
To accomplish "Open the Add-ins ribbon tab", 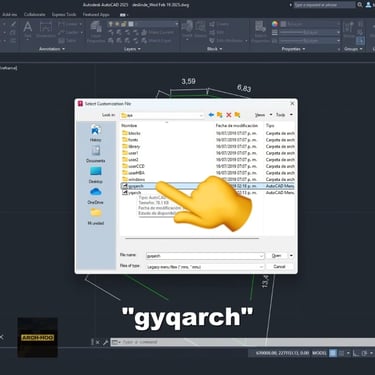I will (10, 15).
